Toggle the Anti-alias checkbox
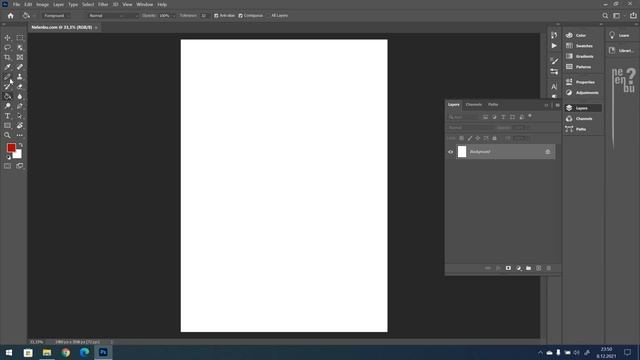The image size is (640, 360). pos(216,16)
